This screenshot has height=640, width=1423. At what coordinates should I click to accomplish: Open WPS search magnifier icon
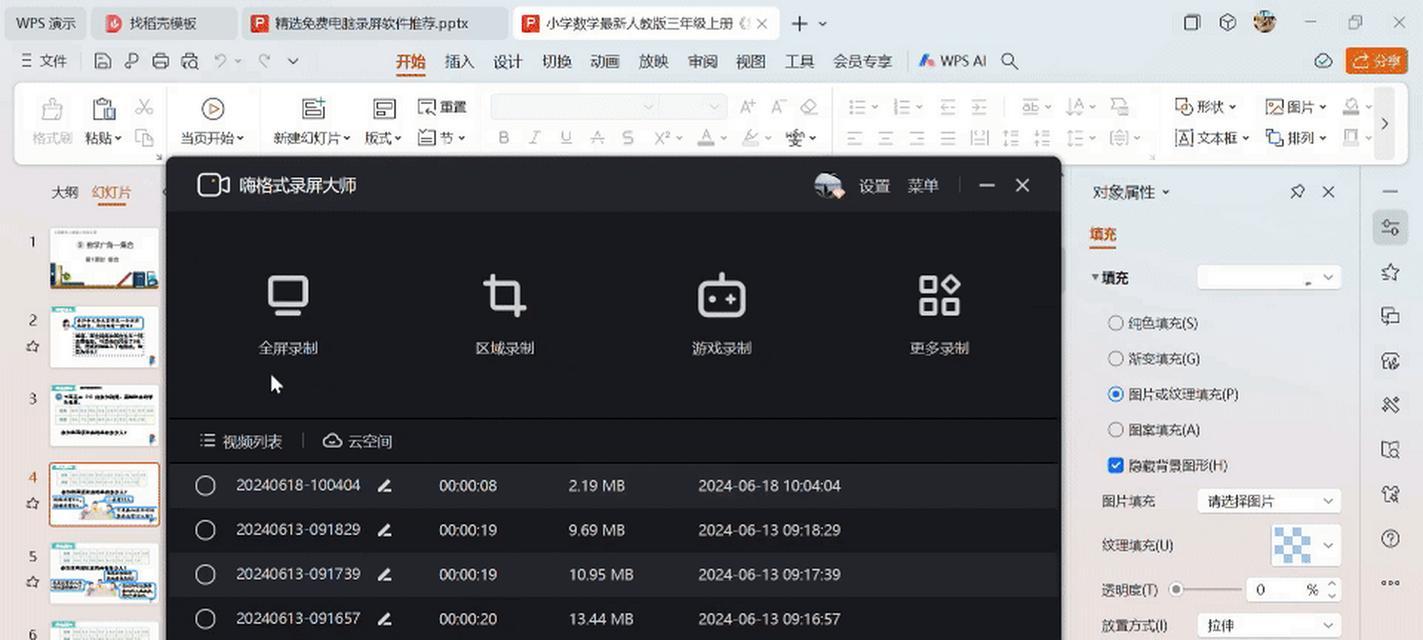click(1010, 61)
